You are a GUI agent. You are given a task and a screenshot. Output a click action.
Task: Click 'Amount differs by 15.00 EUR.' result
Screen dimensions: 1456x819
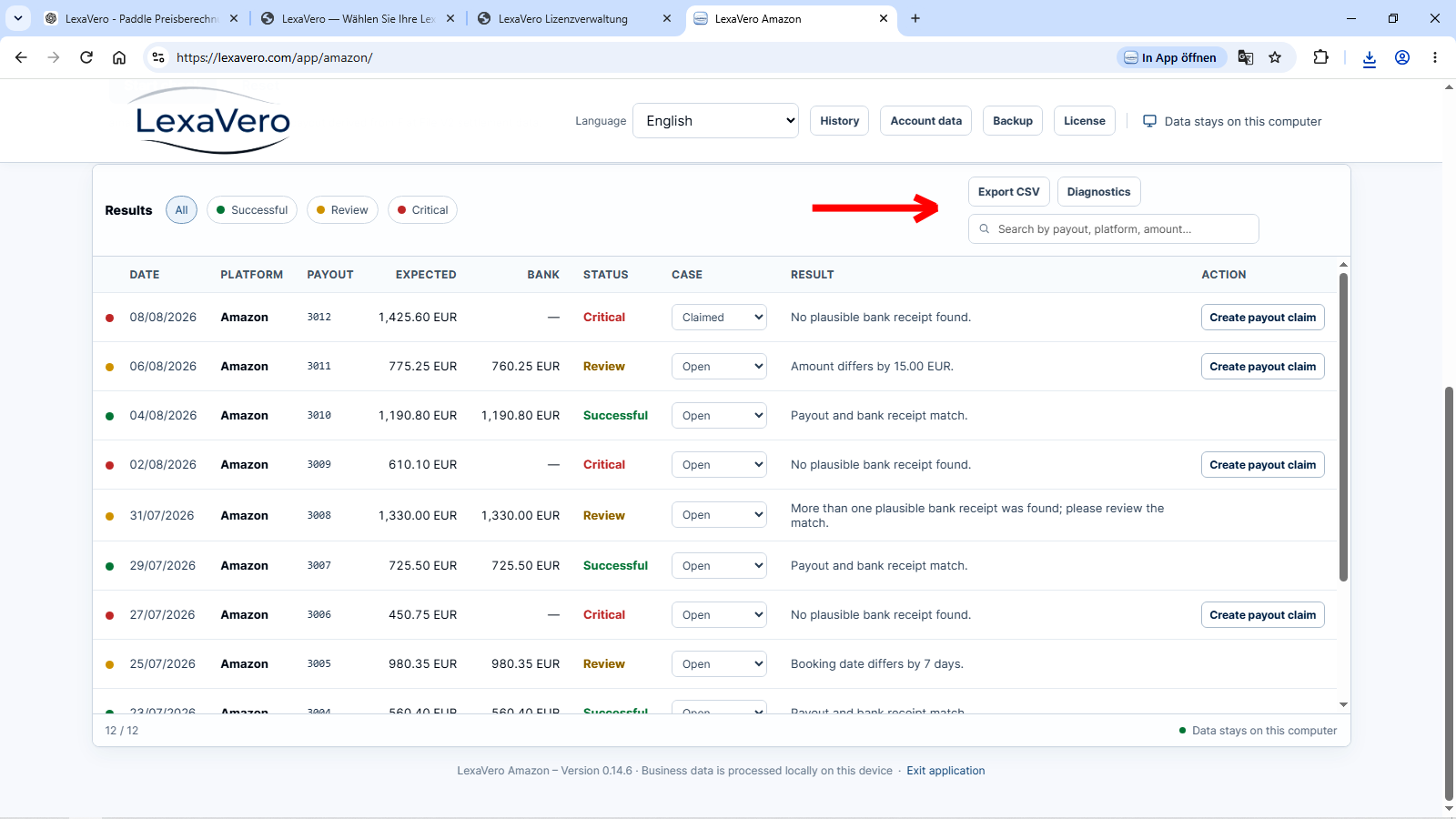[872, 367]
